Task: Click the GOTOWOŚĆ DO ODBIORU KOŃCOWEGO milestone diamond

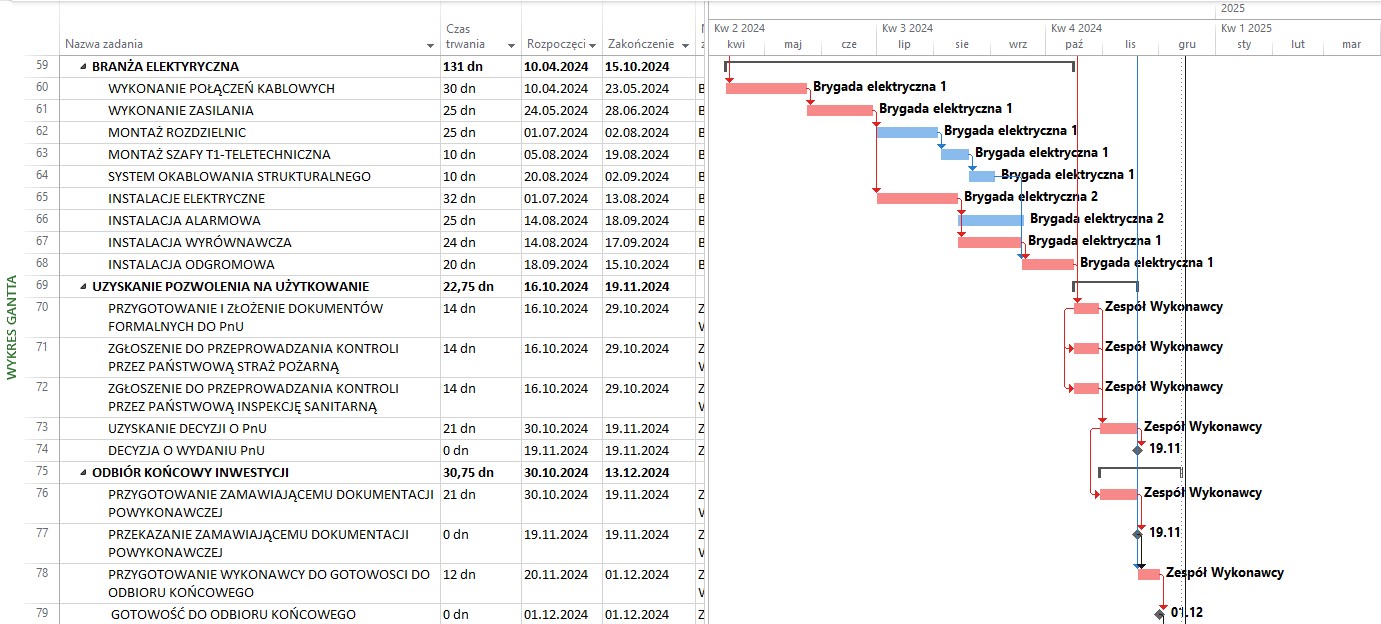Action: click(x=1162, y=613)
